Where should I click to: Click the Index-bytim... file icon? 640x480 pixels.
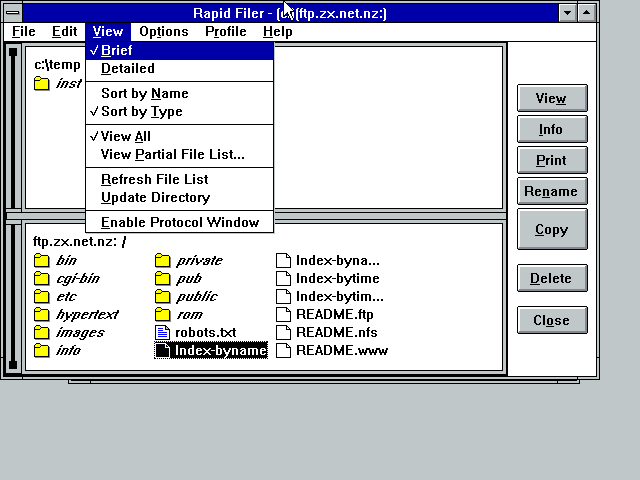(283, 296)
